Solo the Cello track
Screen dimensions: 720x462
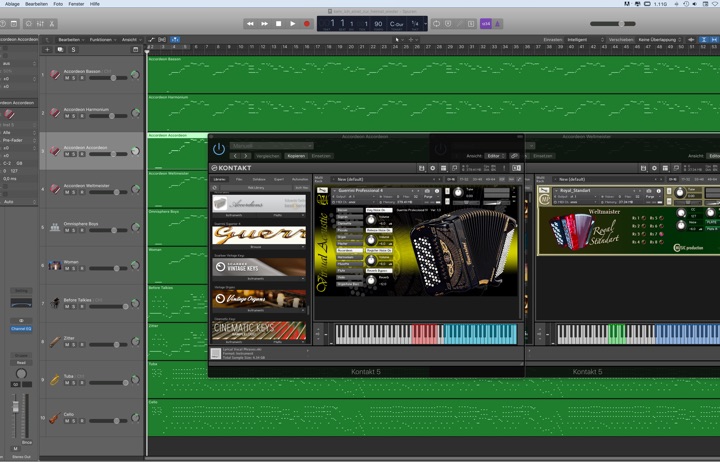(x=74, y=421)
